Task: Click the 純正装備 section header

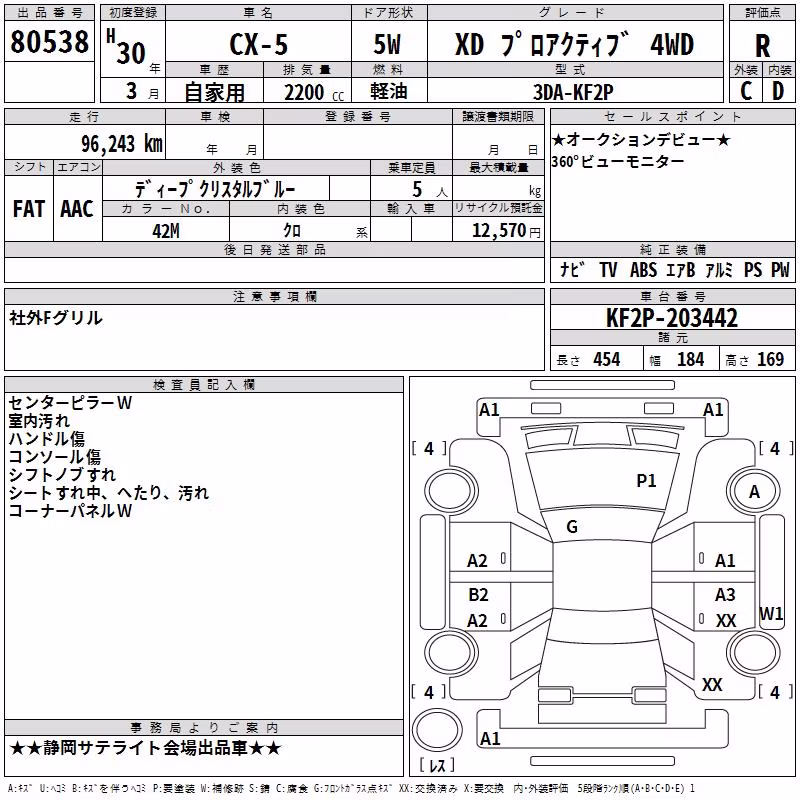Action: pyautogui.click(x=673, y=249)
